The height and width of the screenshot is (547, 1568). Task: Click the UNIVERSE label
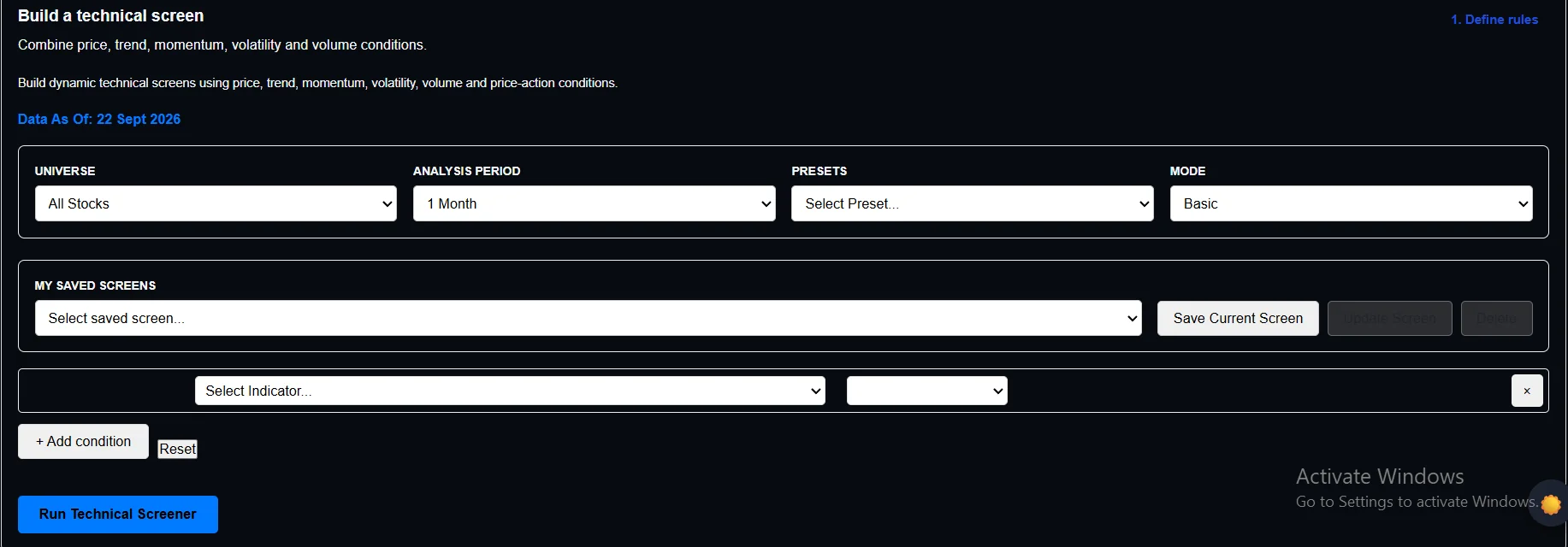[65, 171]
